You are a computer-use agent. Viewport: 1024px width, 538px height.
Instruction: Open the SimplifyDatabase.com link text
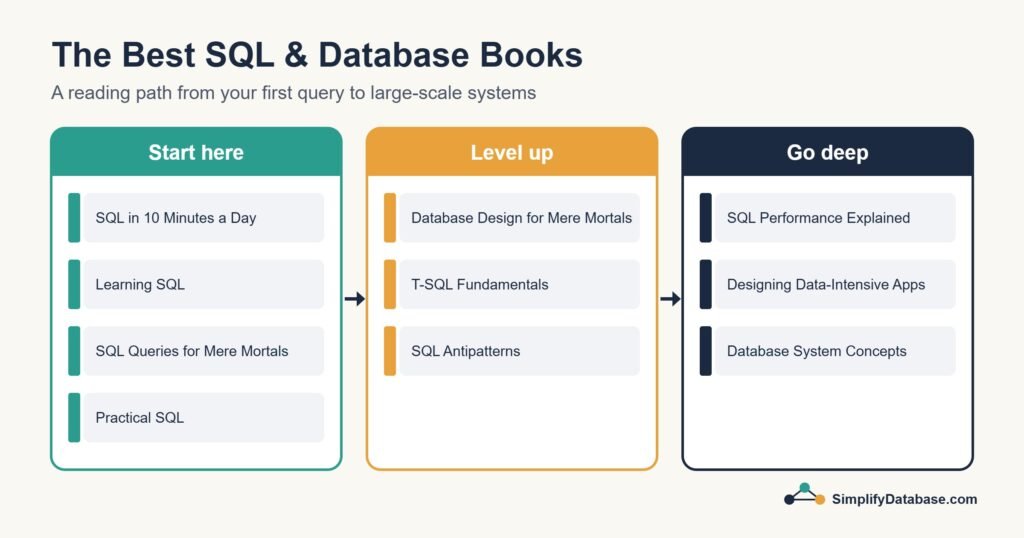904,499
